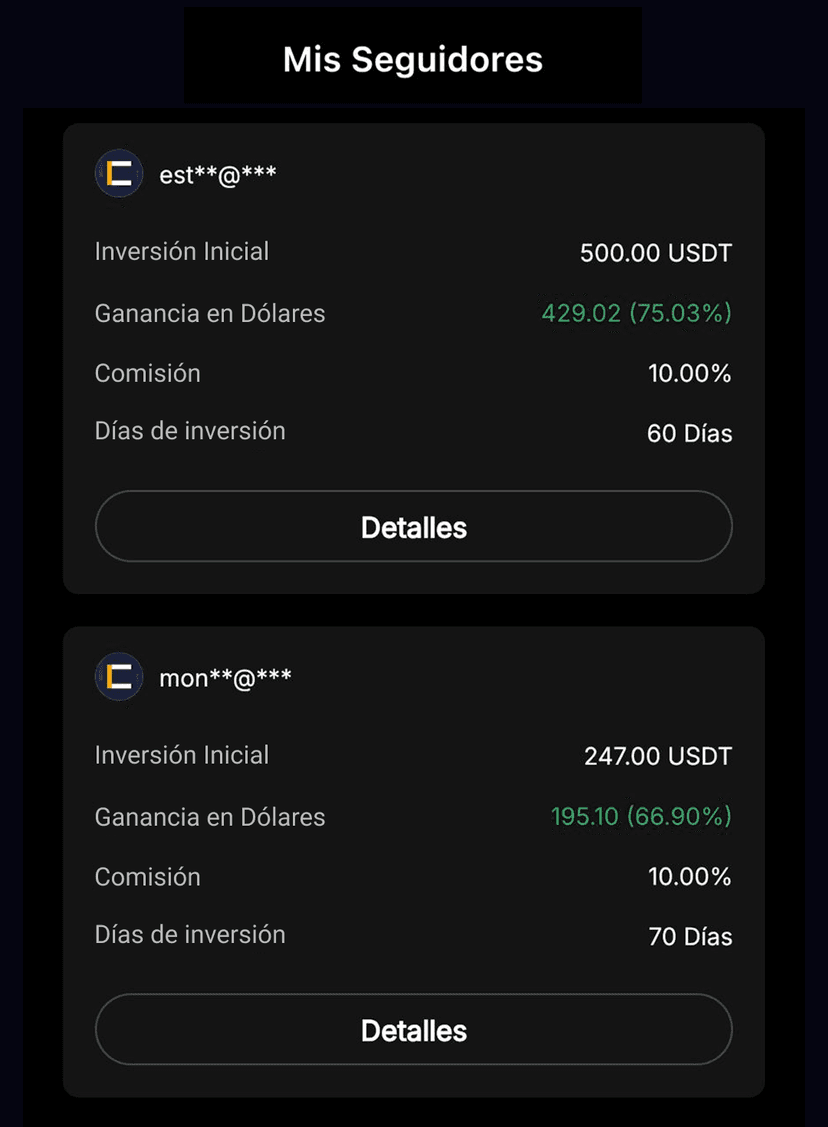This screenshot has width=828, height=1127.
Task: Click the avatar icon beside mon**@***
Action: coord(119,677)
